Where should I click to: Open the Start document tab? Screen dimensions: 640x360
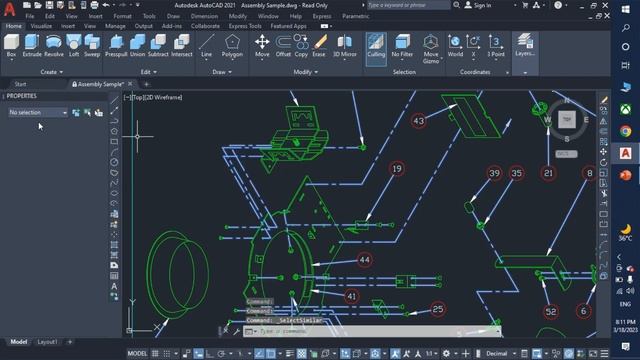click(x=20, y=84)
